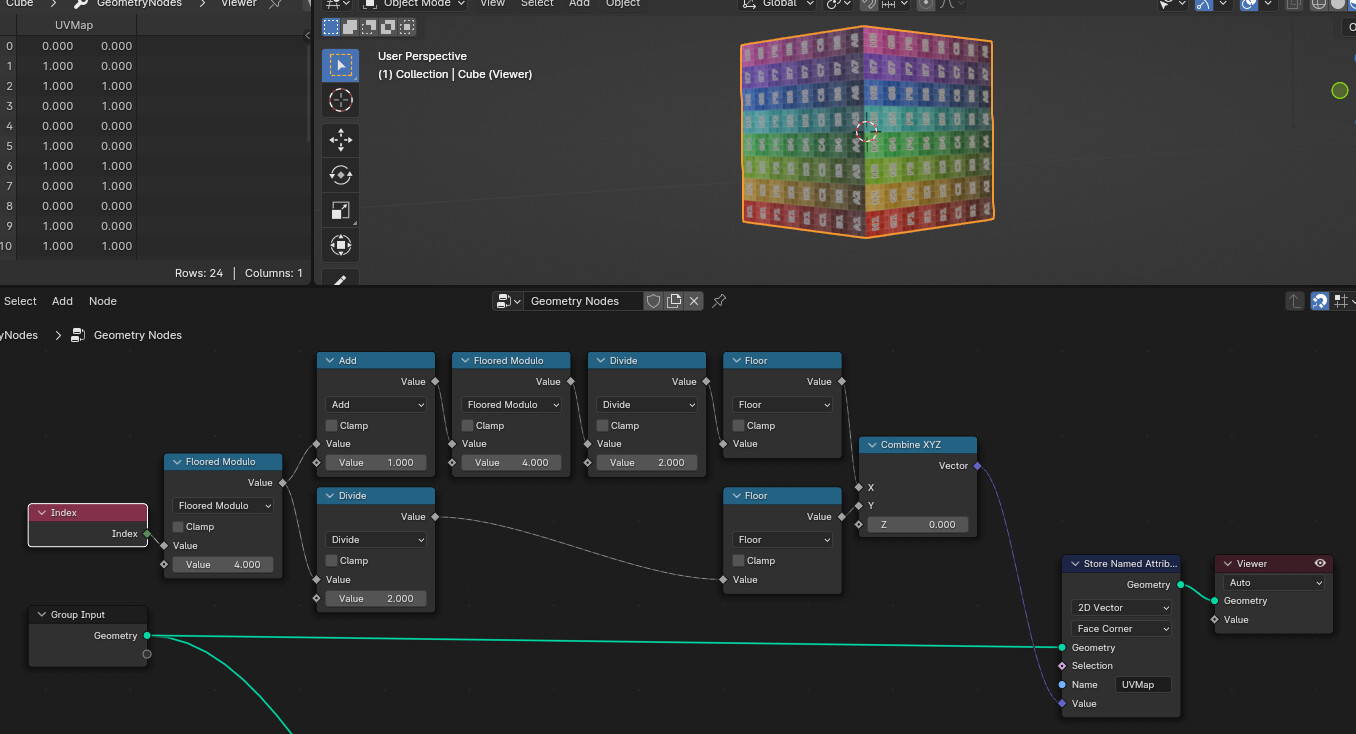Screen dimensions: 1356x734
Task: Open top Divide node operation dropdown
Action: pyautogui.click(x=647, y=405)
